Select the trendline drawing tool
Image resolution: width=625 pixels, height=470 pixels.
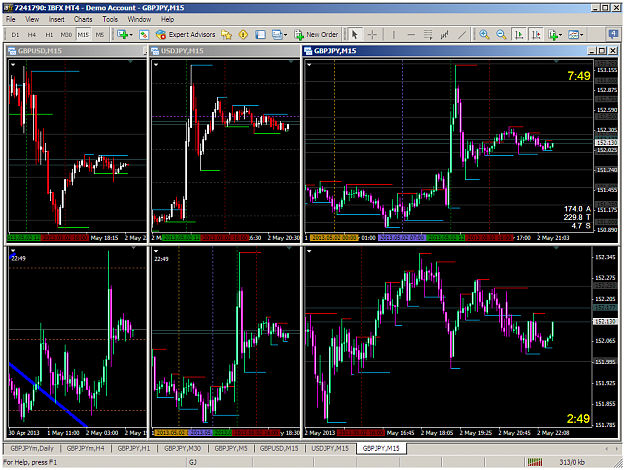click(462, 35)
